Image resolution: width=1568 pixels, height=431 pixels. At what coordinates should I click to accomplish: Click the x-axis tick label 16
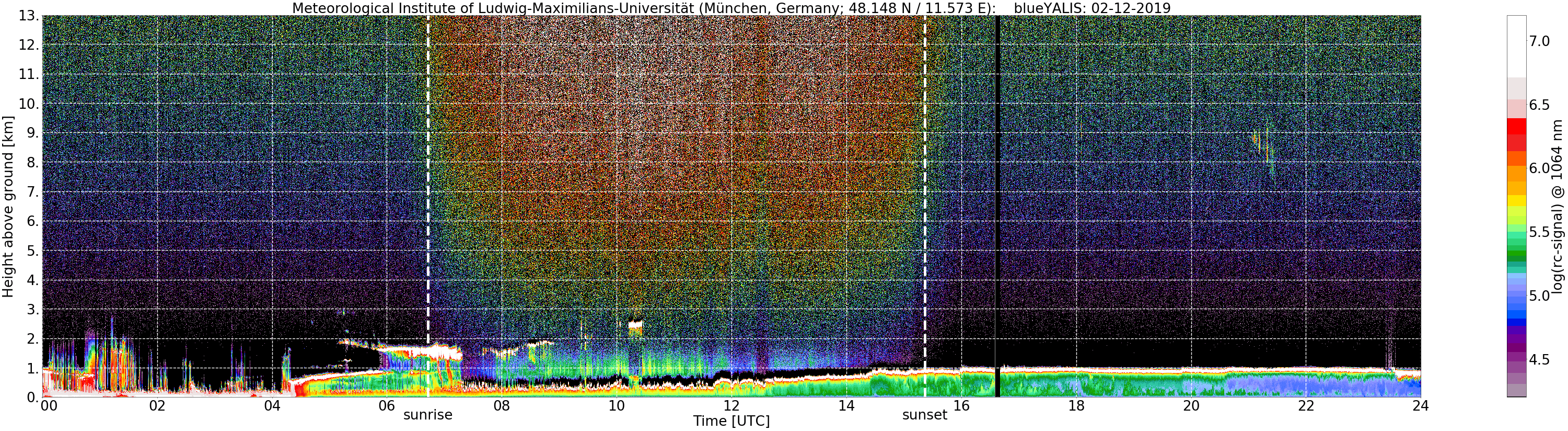[961, 406]
